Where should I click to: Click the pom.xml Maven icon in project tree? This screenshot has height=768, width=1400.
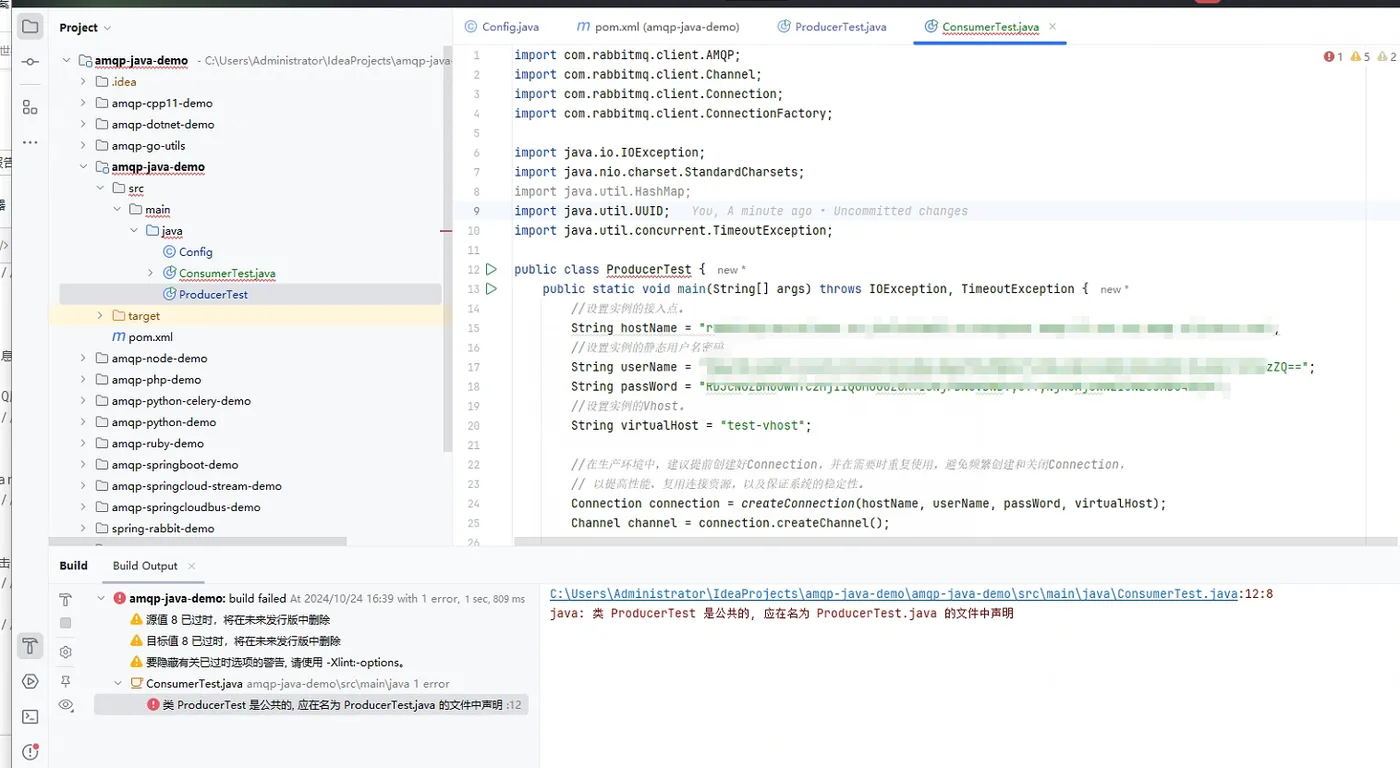(x=119, y=337)
